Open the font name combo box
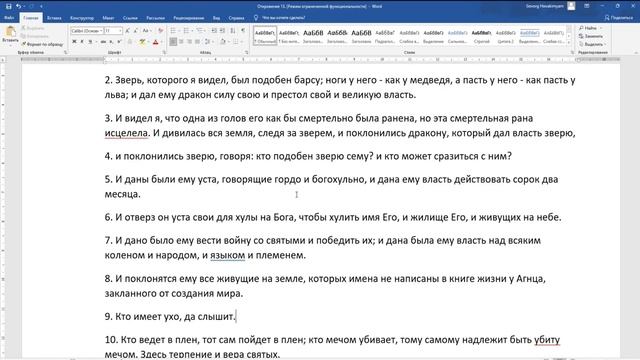Screen dimensions: 640x360 [87, 31]
